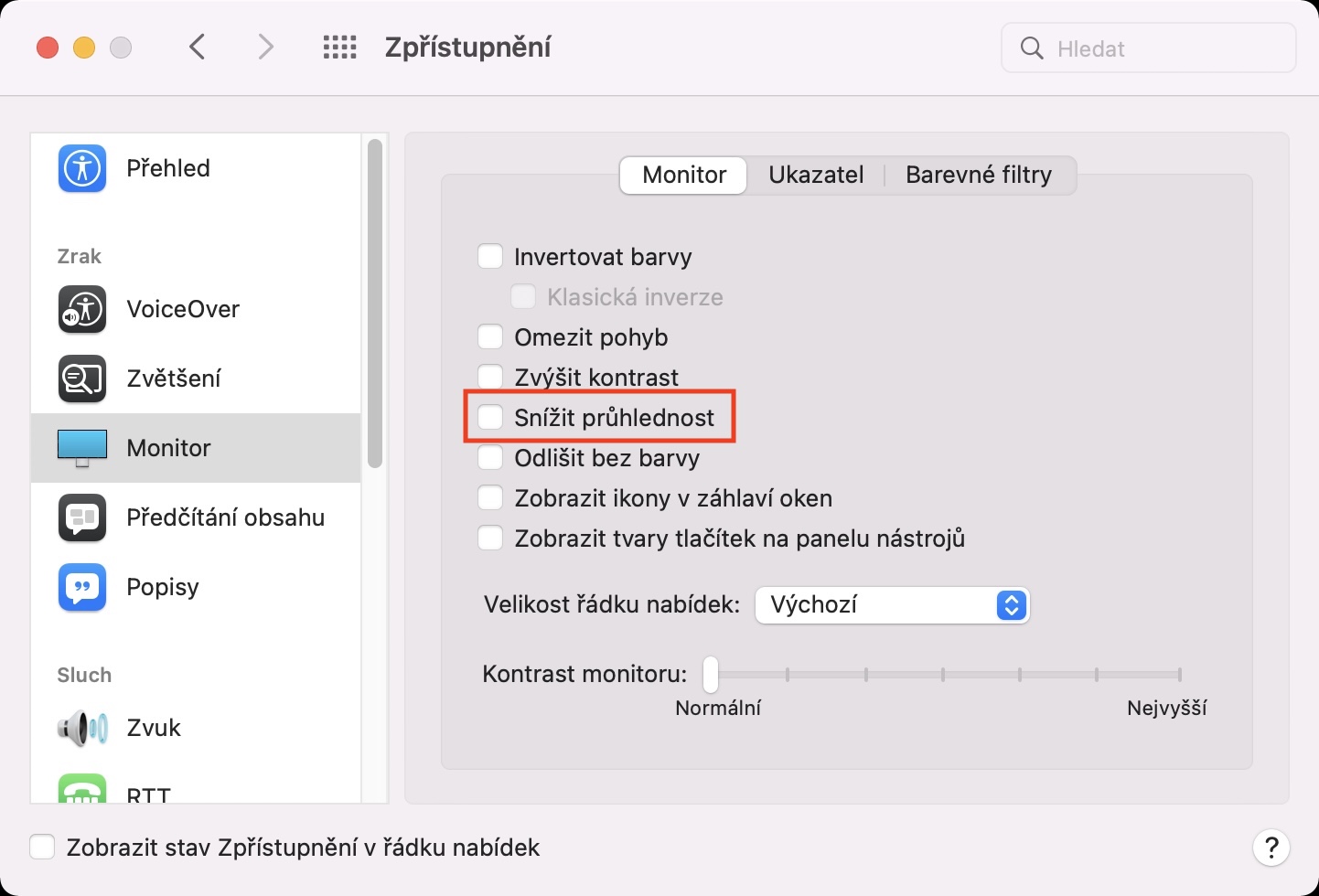Open the Zvětšení zoom icon
The width and height of the screenshot is (1319, 896).
pos(82,379)
